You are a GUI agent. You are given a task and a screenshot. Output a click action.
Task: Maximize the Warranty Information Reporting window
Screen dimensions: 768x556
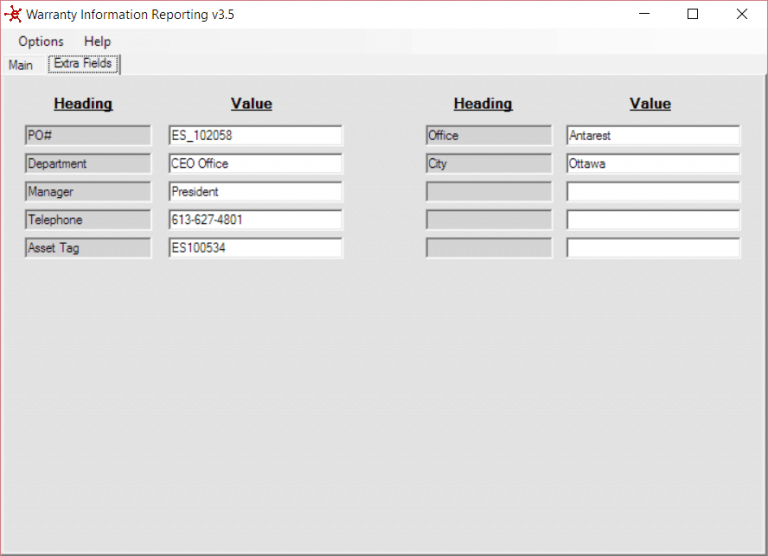point(693,14)
